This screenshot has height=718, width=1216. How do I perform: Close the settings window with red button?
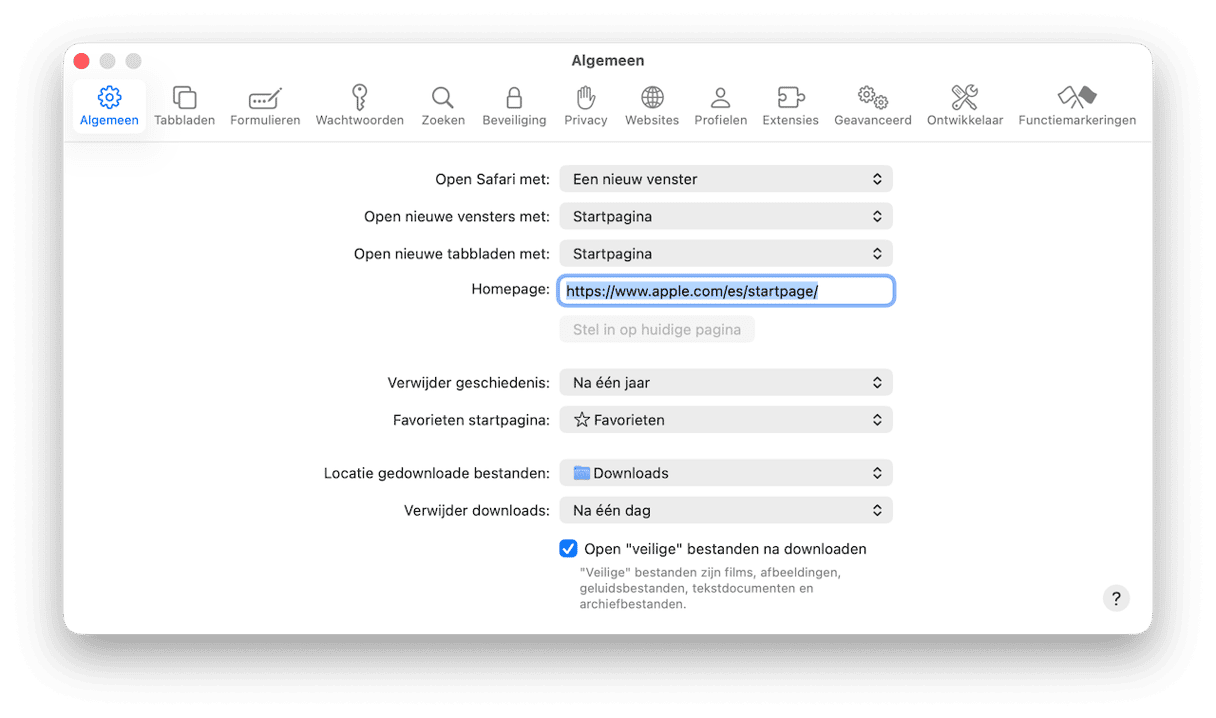[82, 61]
